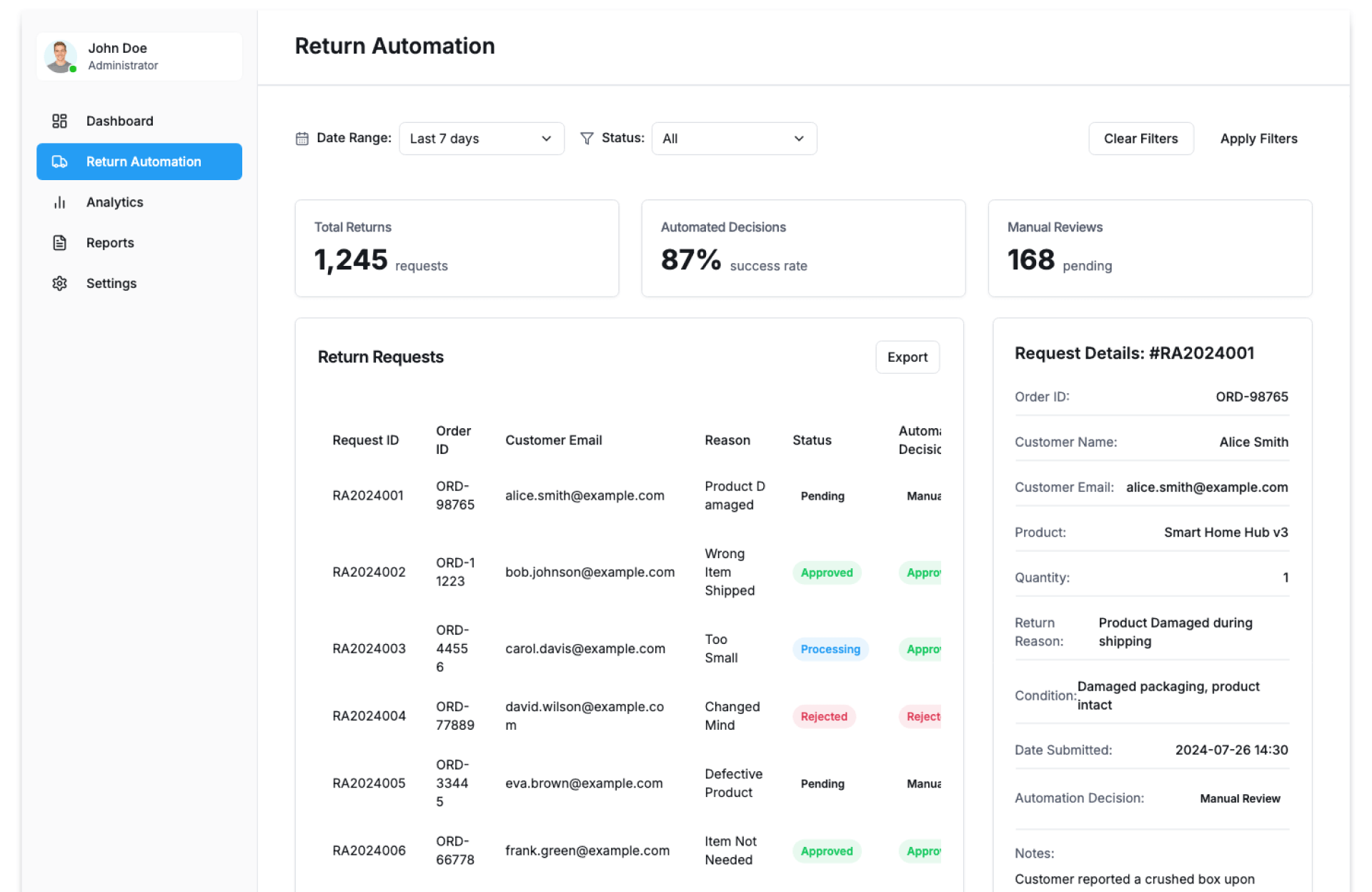Select the RA2024003 request row
The height and width of the screenshot is (892, 1372).
point(369,649)
